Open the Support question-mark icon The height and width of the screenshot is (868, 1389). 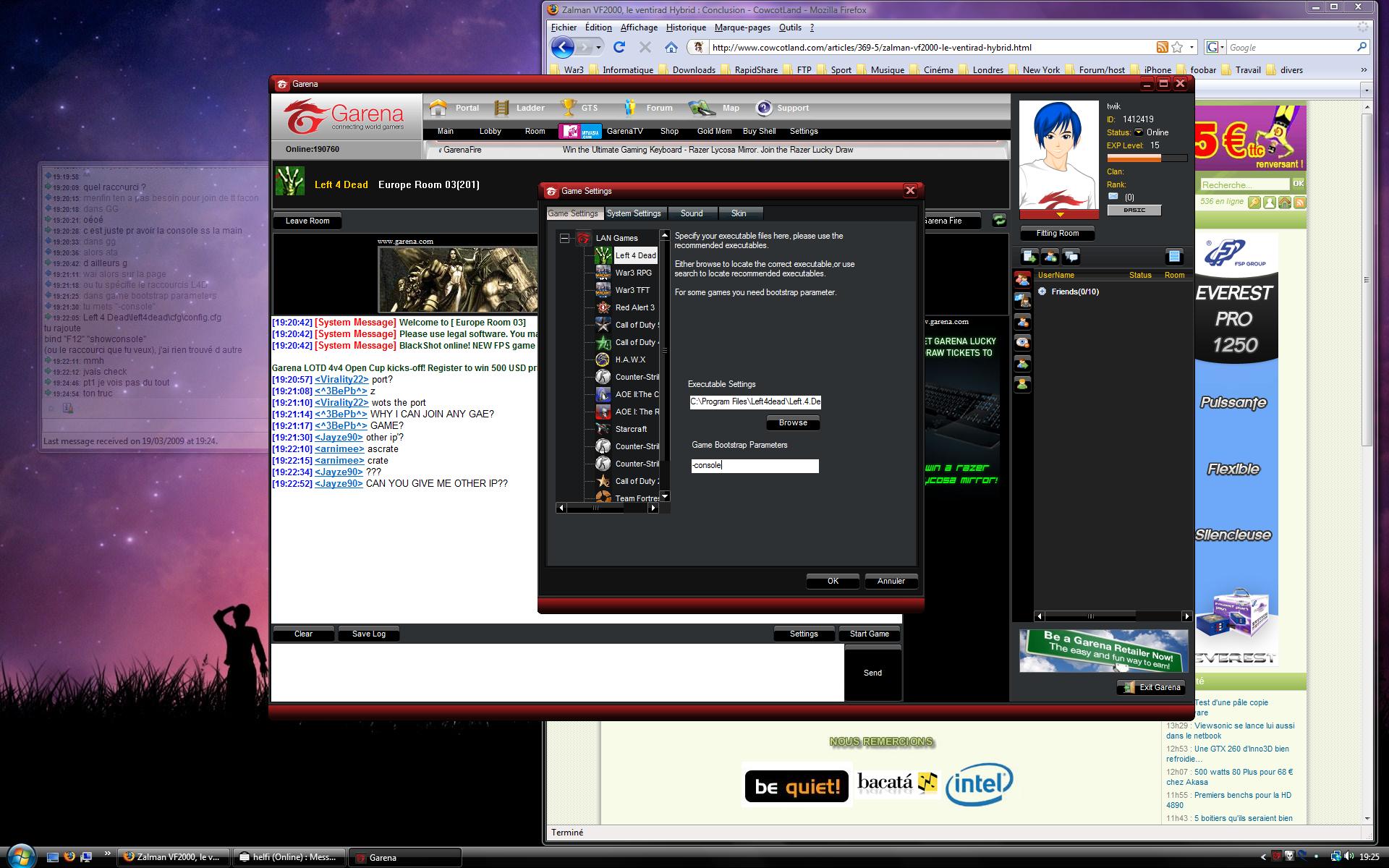click(764, 108)
